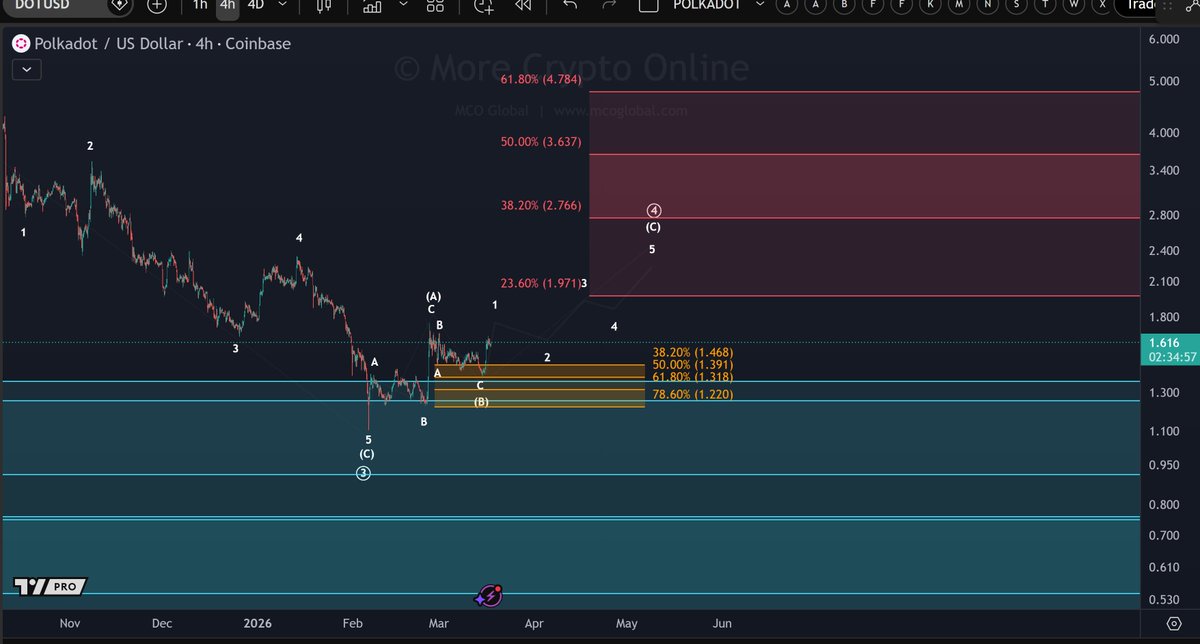Click the circled 3 wave label
The width and height of the screenshot is (1200, 644).
(364, 473)
